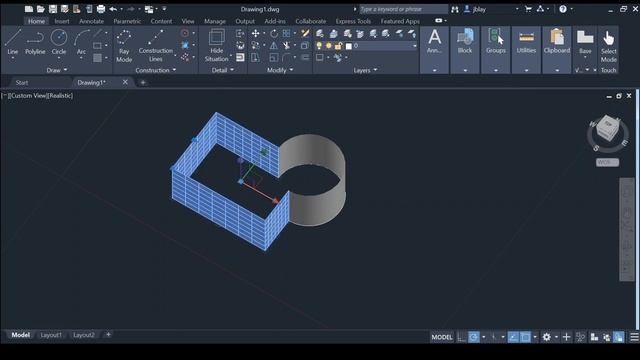640x360 pixels.
Task: Click the layer color swatch
Action: [349, 47]
